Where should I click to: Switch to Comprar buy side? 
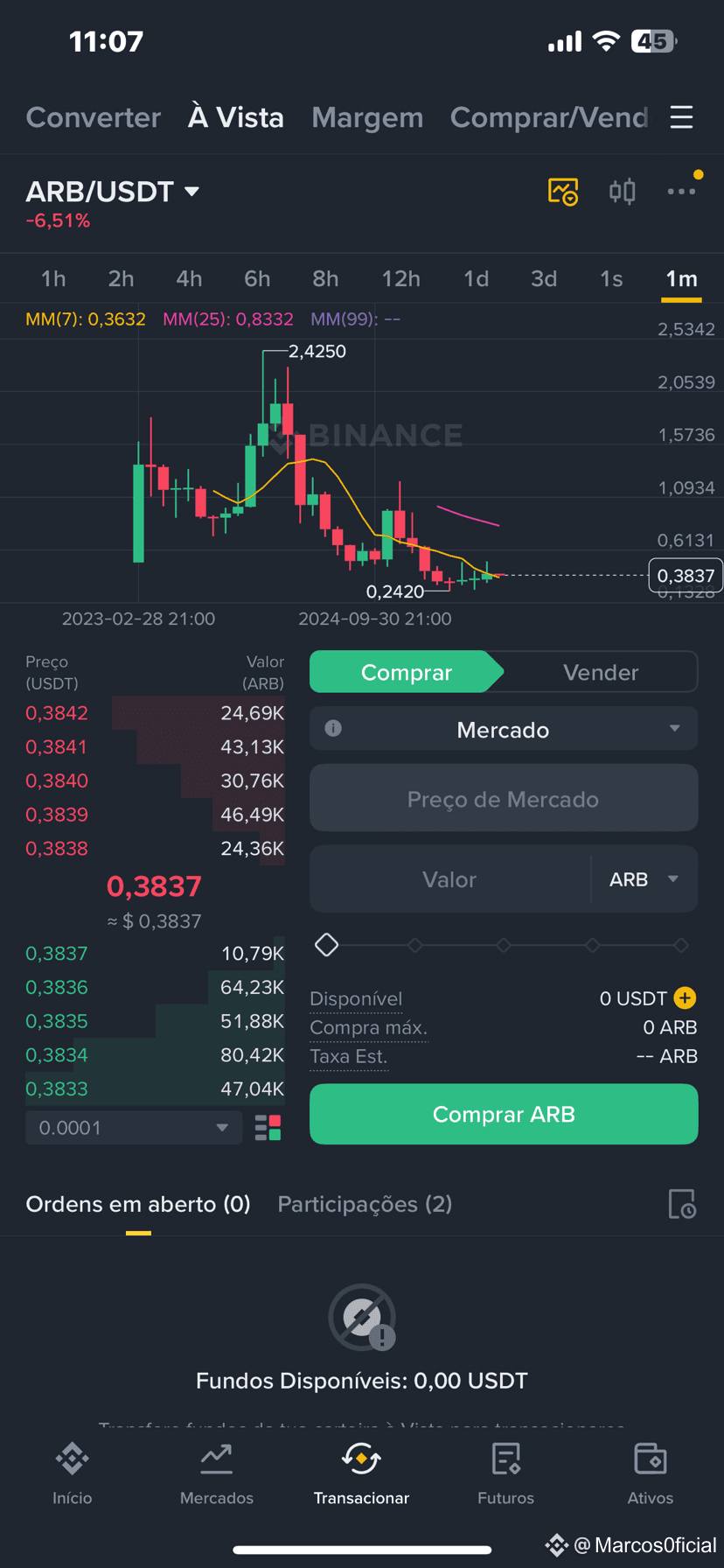tap(407, 672)
